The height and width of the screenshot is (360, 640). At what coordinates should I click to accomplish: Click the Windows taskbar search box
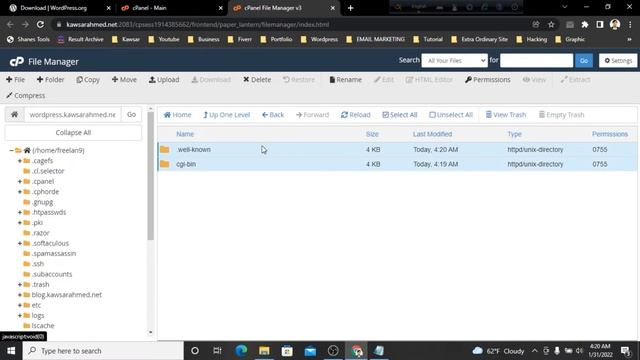coord(103,351)
